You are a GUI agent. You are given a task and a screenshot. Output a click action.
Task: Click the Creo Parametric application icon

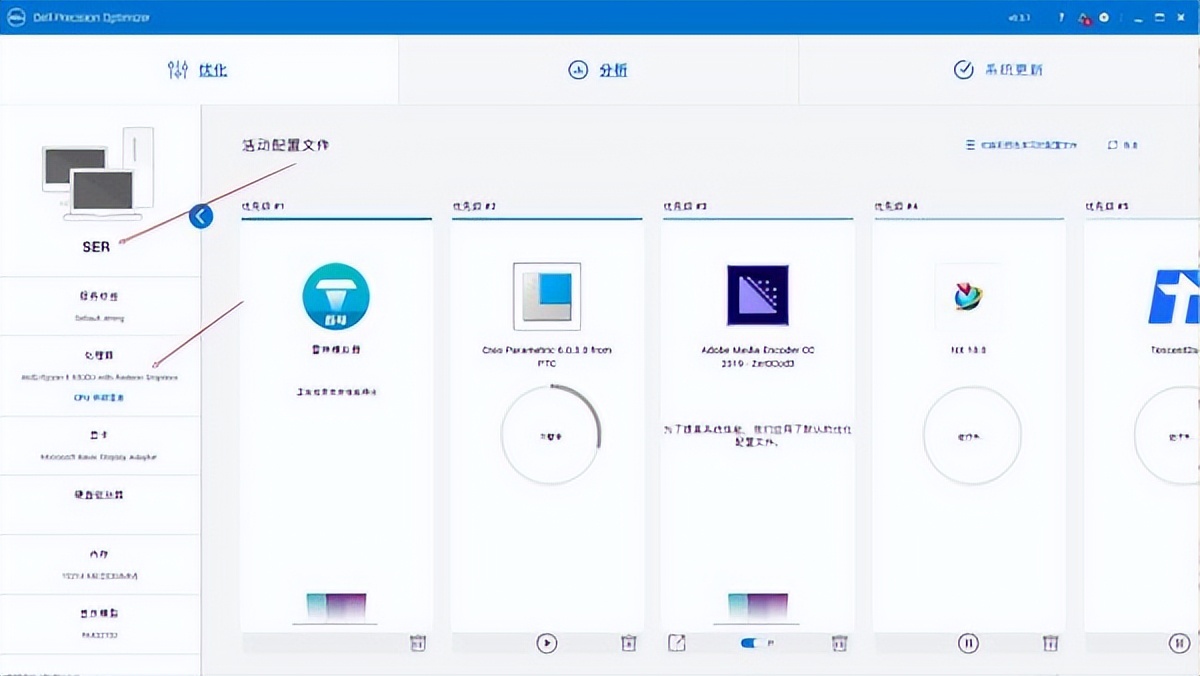tap(547, 296)
